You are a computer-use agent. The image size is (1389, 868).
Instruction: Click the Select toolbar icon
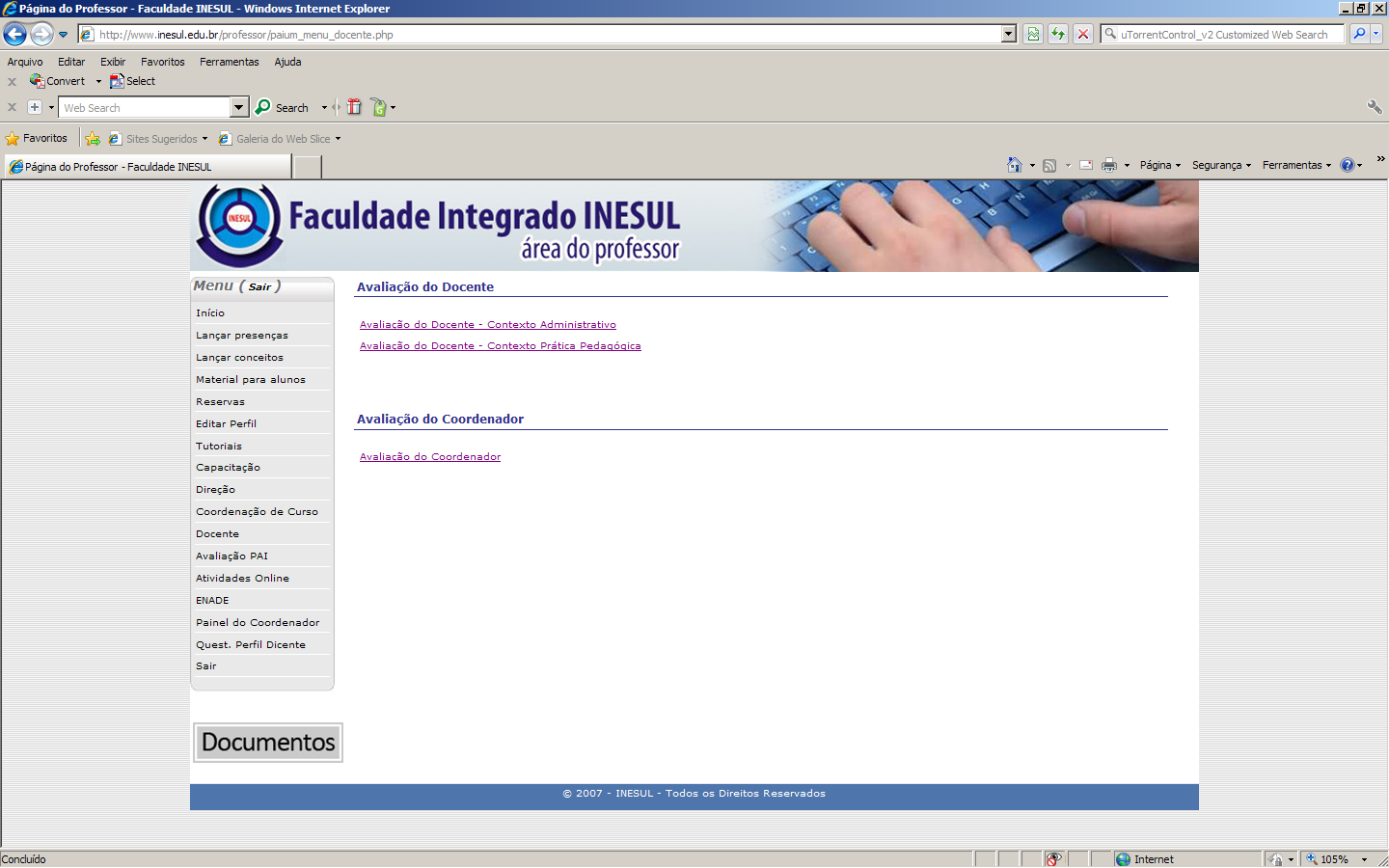point(117,81)
